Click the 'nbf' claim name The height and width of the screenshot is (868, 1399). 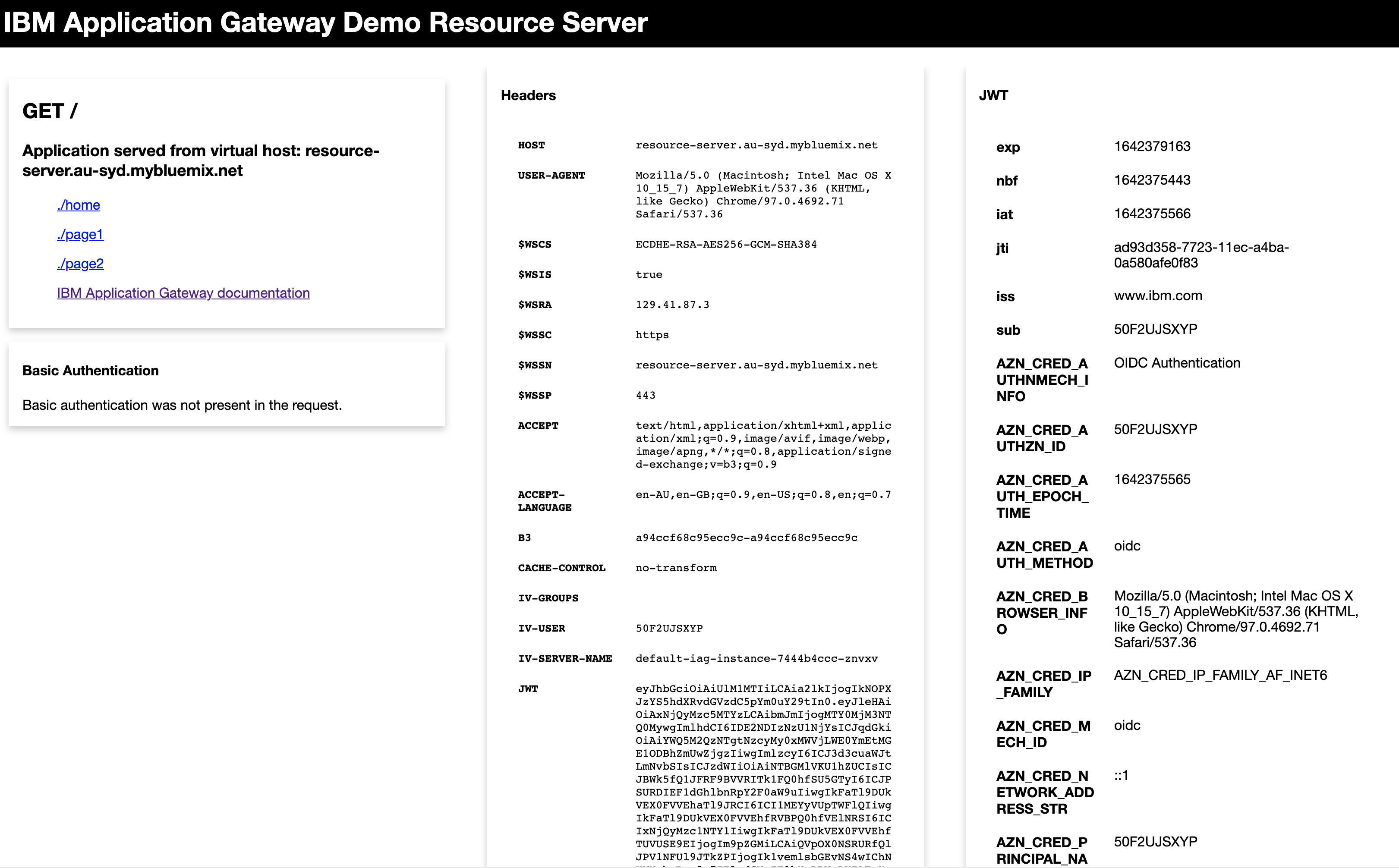pyautogui.click(x=1006, y=181)
